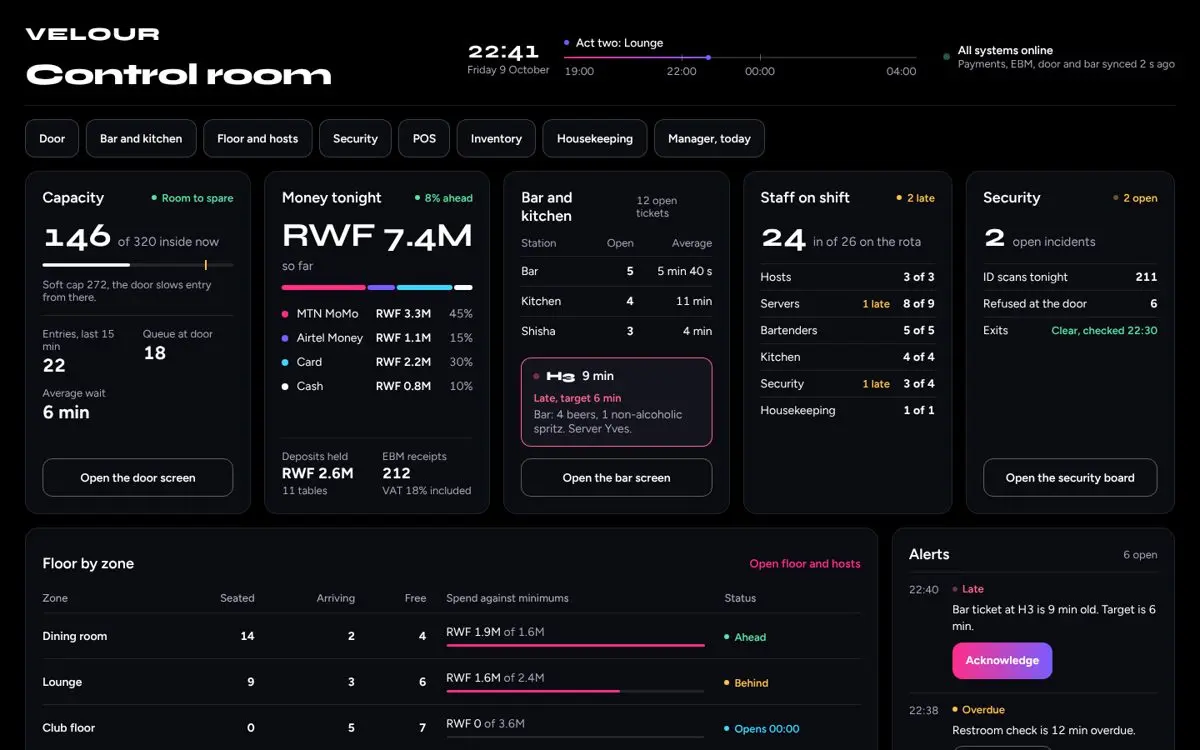
Task: Click the Security 3 of 4 staff row
Action: pos(848,384)
